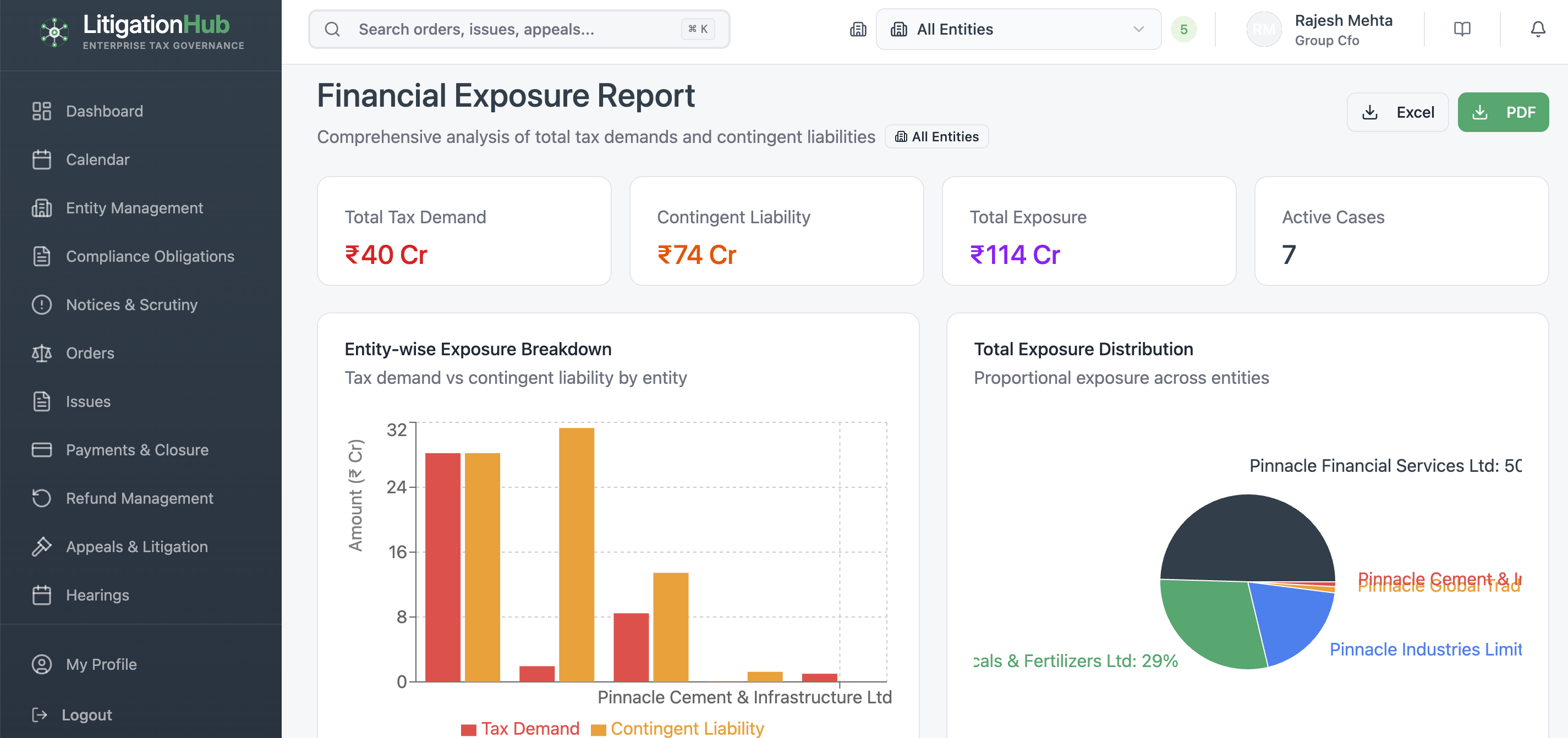Viewport: 1568px width, 738px height.
Task: Go to Refund Management menu label
Action: (x=140, y=498)
